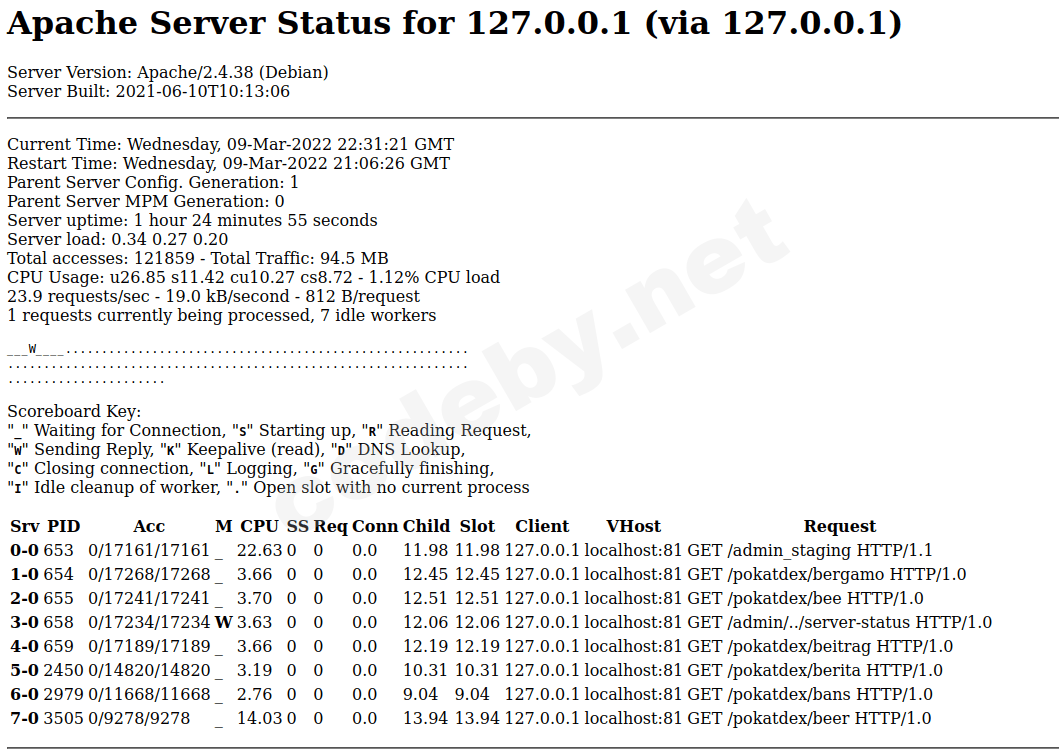The image size is (1059, 750).
Task: Click the Request column header
Action: tap(840, 526)
